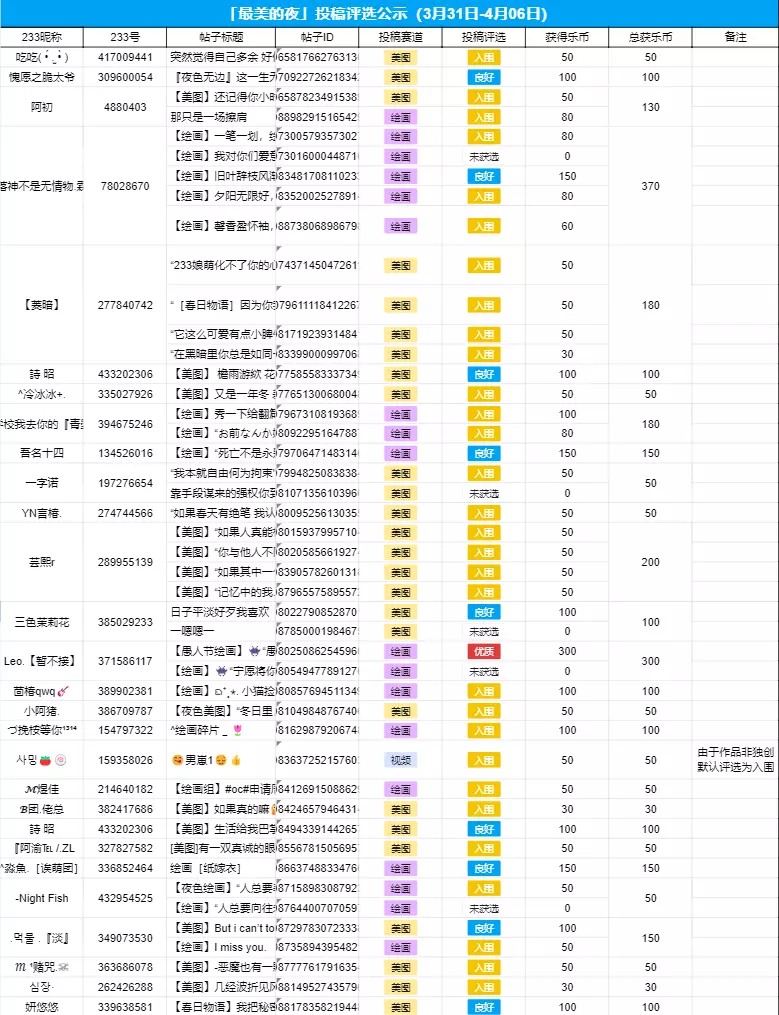Click the 投稿评选 column header
The image size is (779, 1015).
coord(484,37)
